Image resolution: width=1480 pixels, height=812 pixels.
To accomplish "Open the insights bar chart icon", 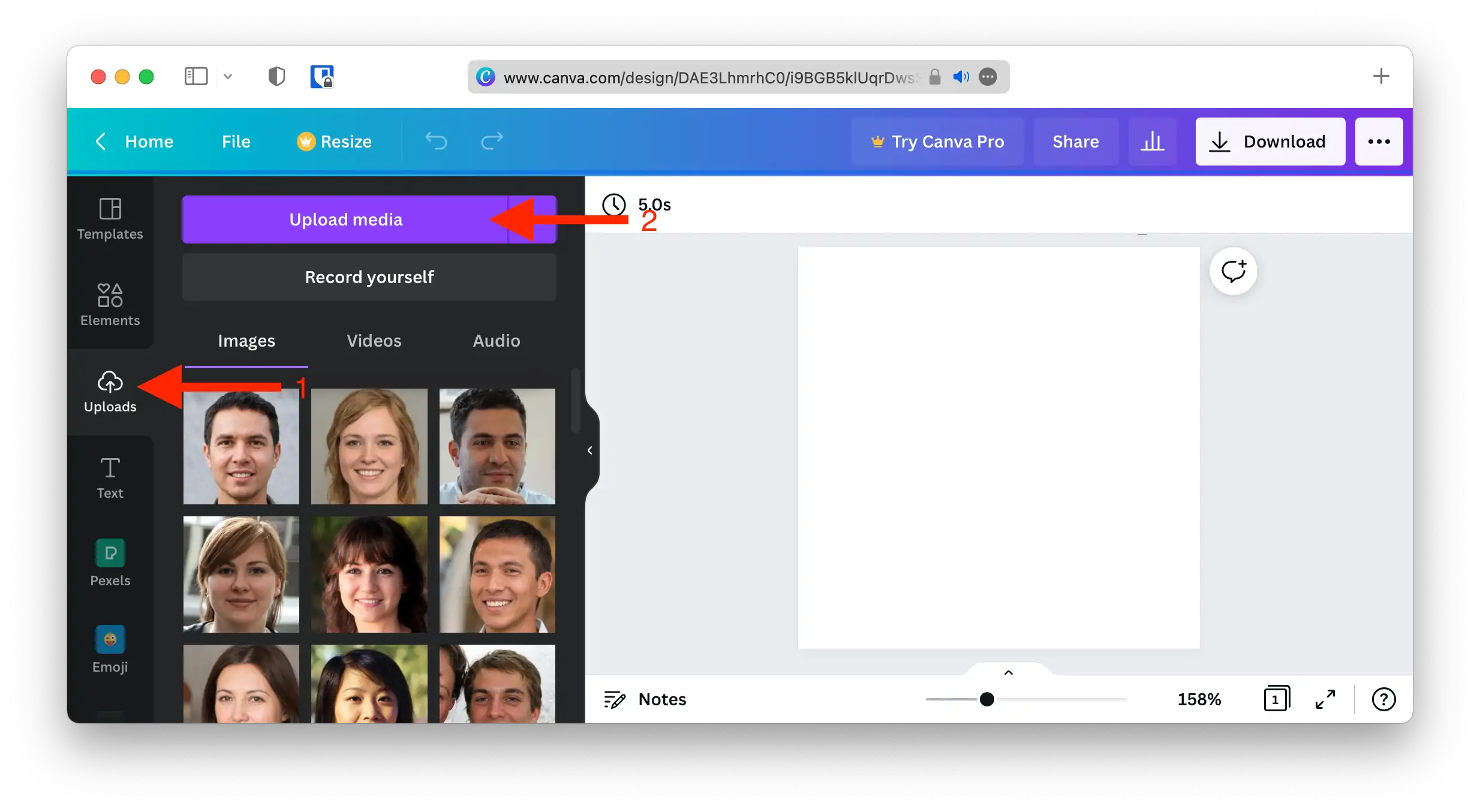I will pos(1152,142).
